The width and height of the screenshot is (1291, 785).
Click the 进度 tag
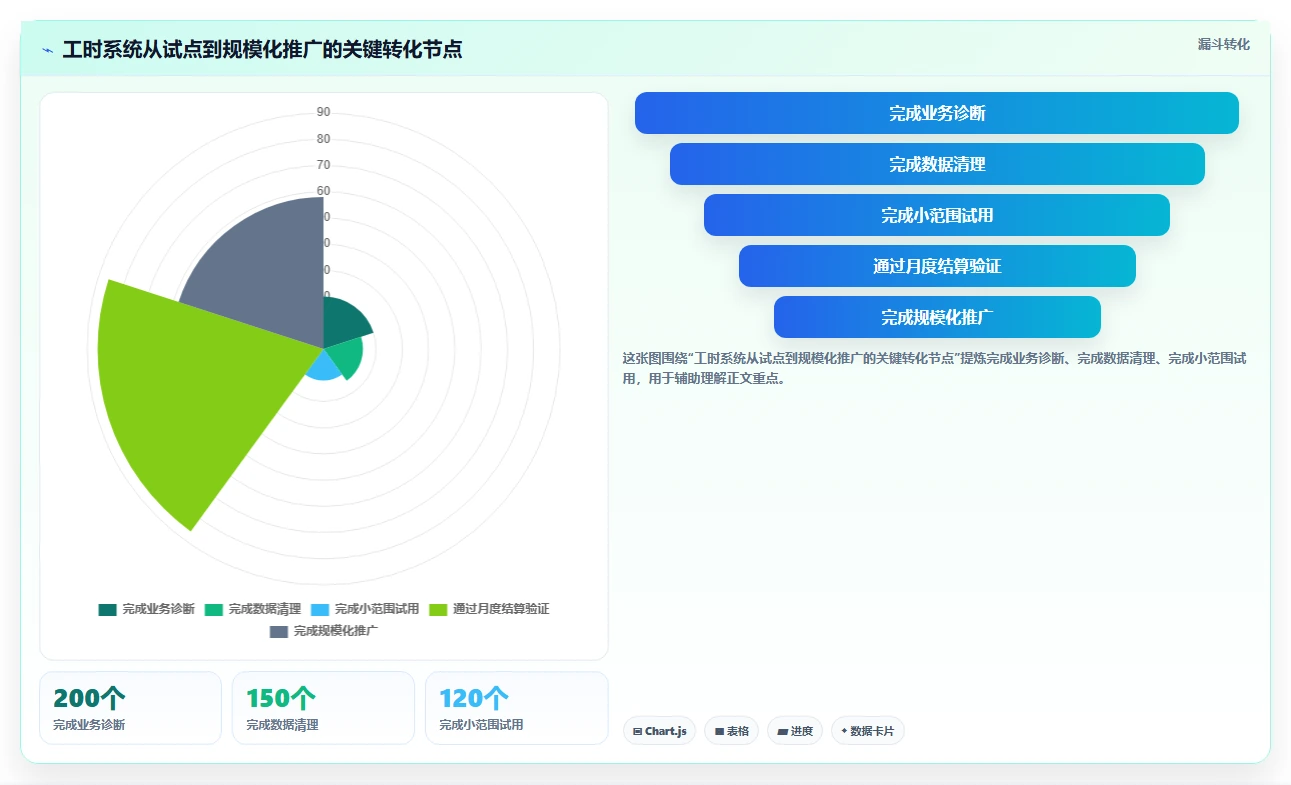coord(795,731)
